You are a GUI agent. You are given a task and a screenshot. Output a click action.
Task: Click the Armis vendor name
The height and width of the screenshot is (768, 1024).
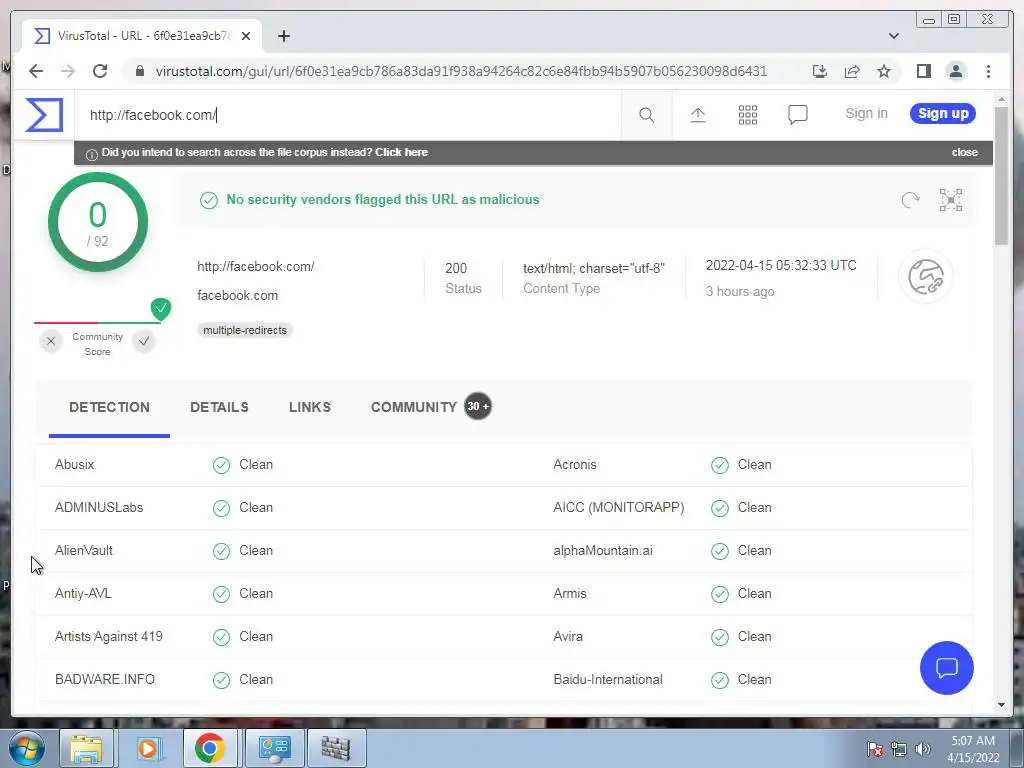pyautogui.click(x=569, y=594)
